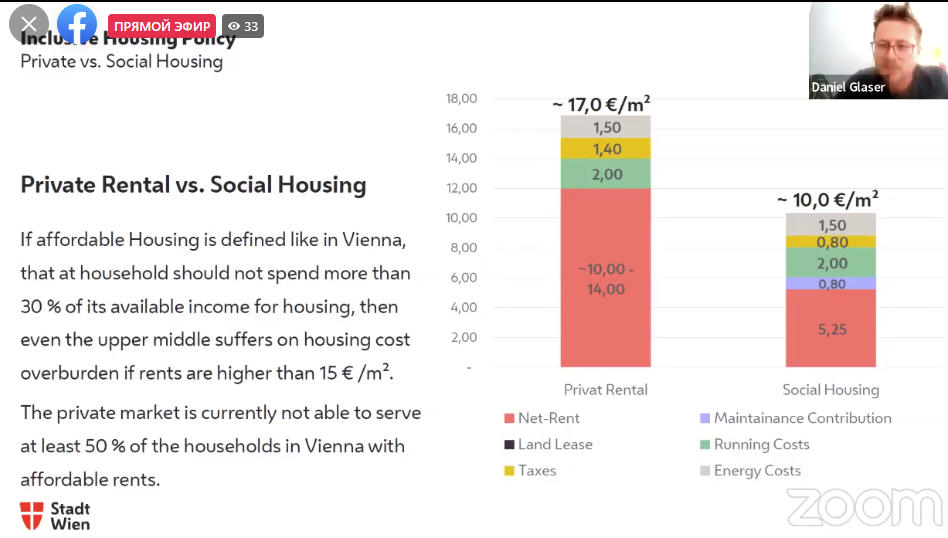Select the Land Lease legend swatch

(509, 445)
